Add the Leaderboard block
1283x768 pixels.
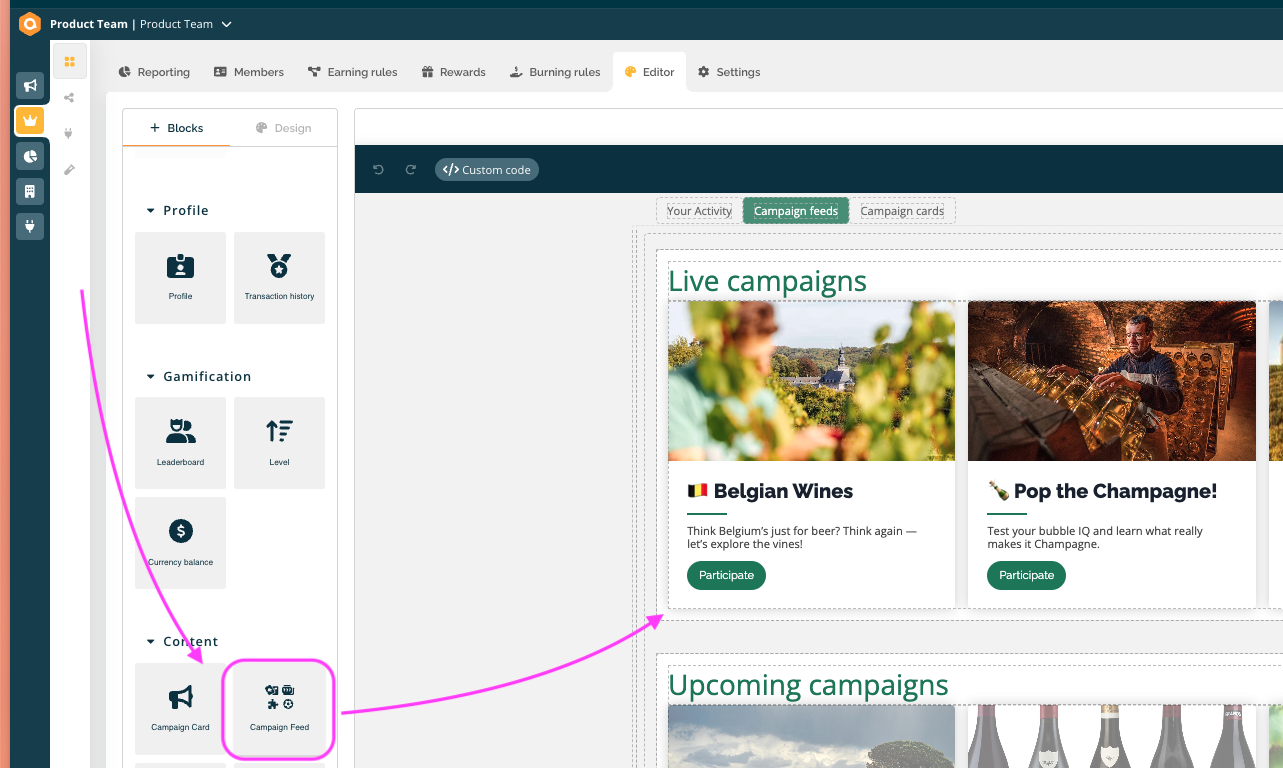point(180,442)
